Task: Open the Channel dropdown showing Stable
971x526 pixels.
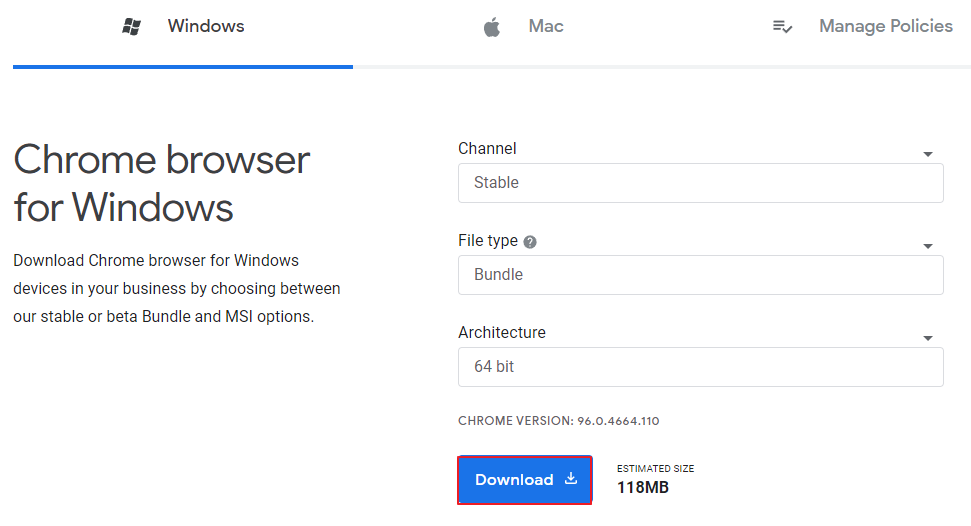Action: click(x=700, y=183)
